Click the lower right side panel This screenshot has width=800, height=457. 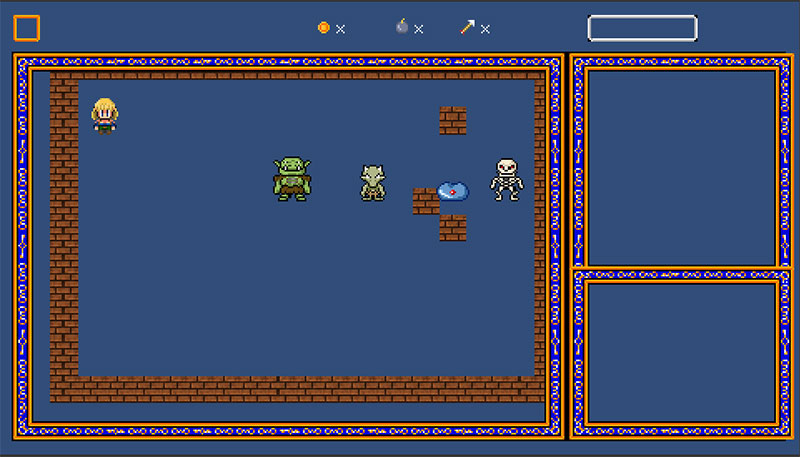[682, 353]
